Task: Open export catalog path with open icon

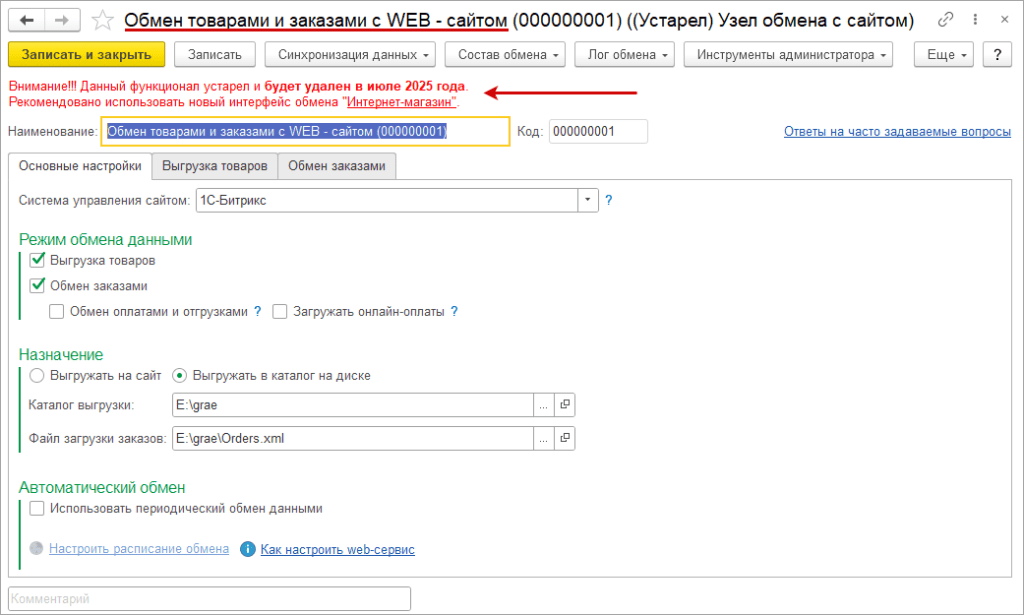Action: pyautogui.click(x=565, y=405)
